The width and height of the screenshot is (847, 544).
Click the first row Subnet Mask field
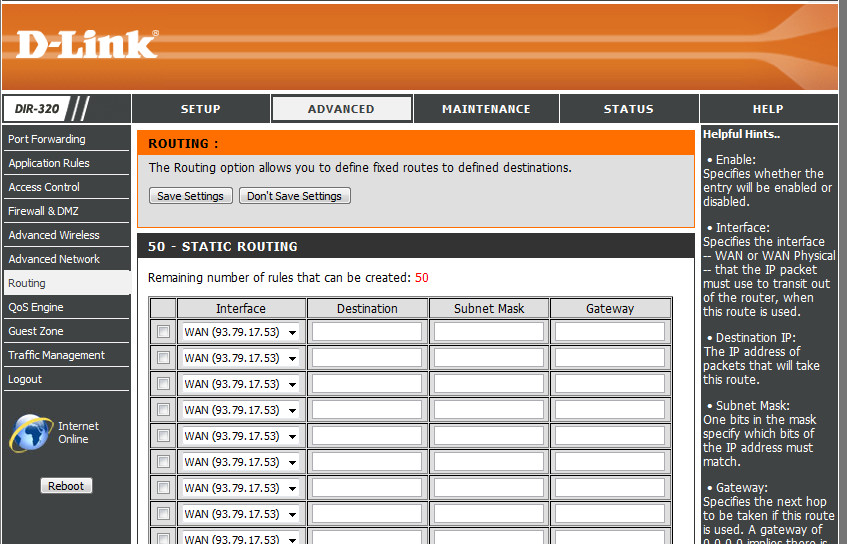point(488,332)
